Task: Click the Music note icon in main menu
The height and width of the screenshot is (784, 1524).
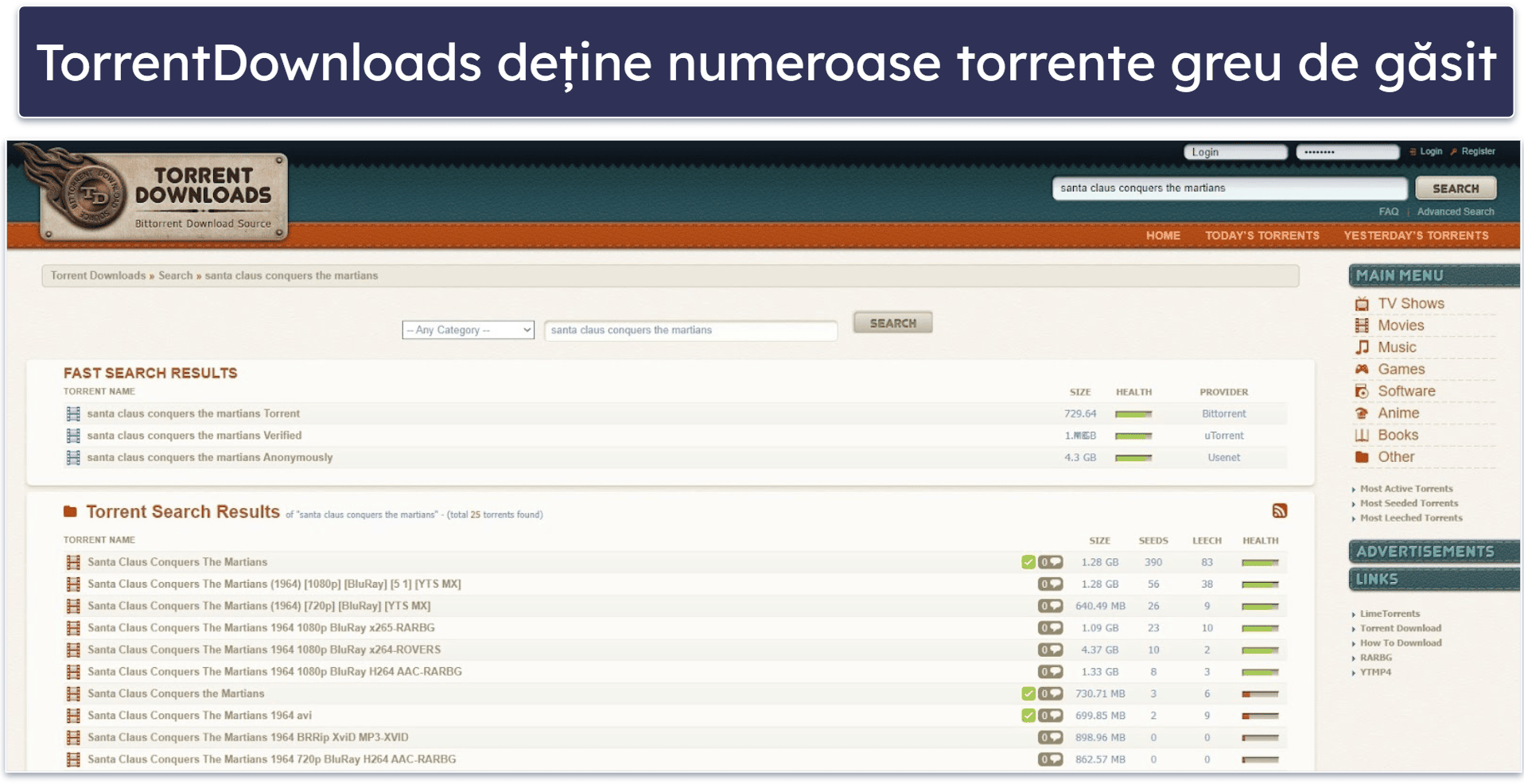Action: click(x=1362, y=347)
